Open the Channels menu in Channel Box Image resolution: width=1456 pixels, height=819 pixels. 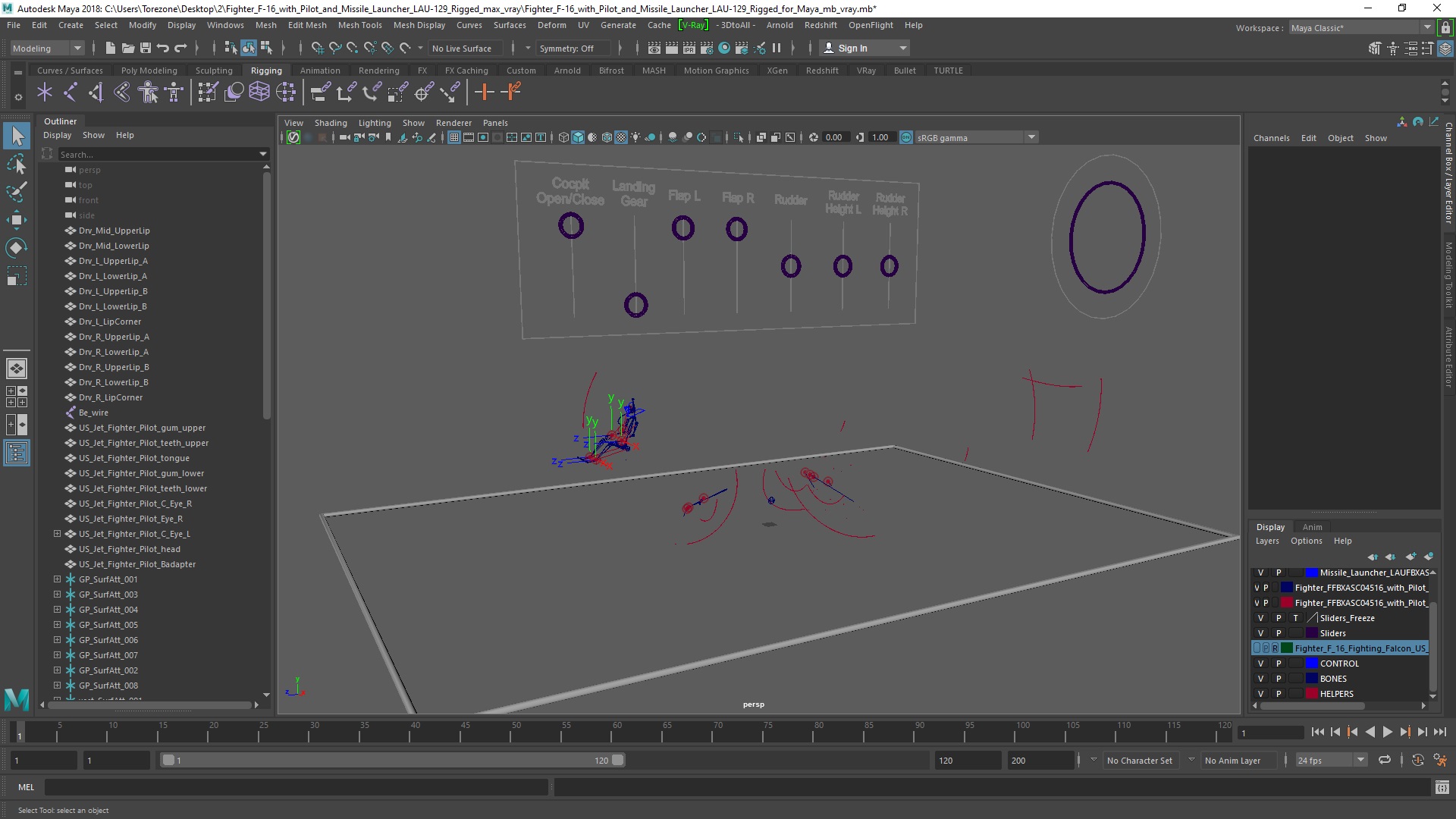1271,138
